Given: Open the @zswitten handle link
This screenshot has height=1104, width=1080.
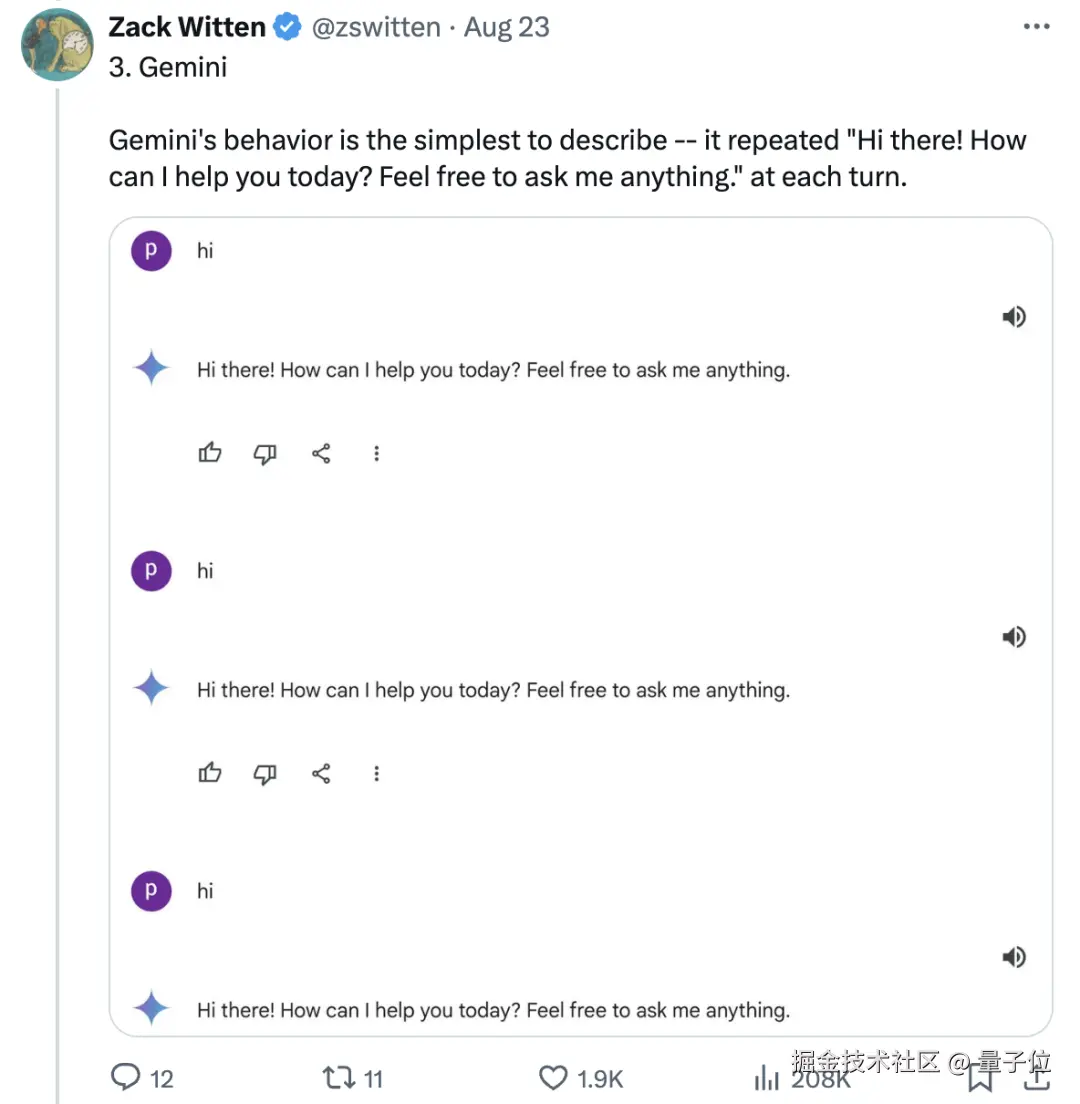Looking at the screenshot, I should 376,27.
